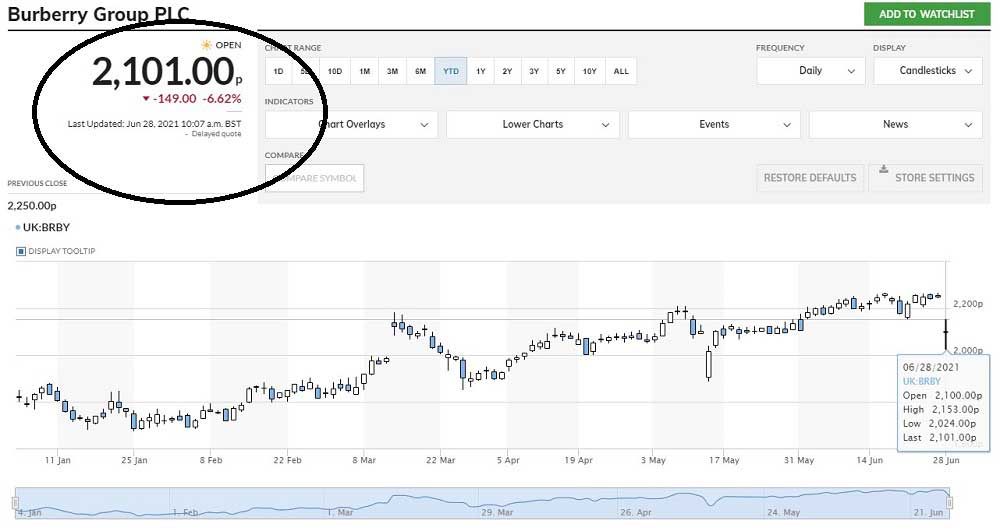
Task: Click the RESTORE DEFAULTS button
Action: tap(810, 178)
